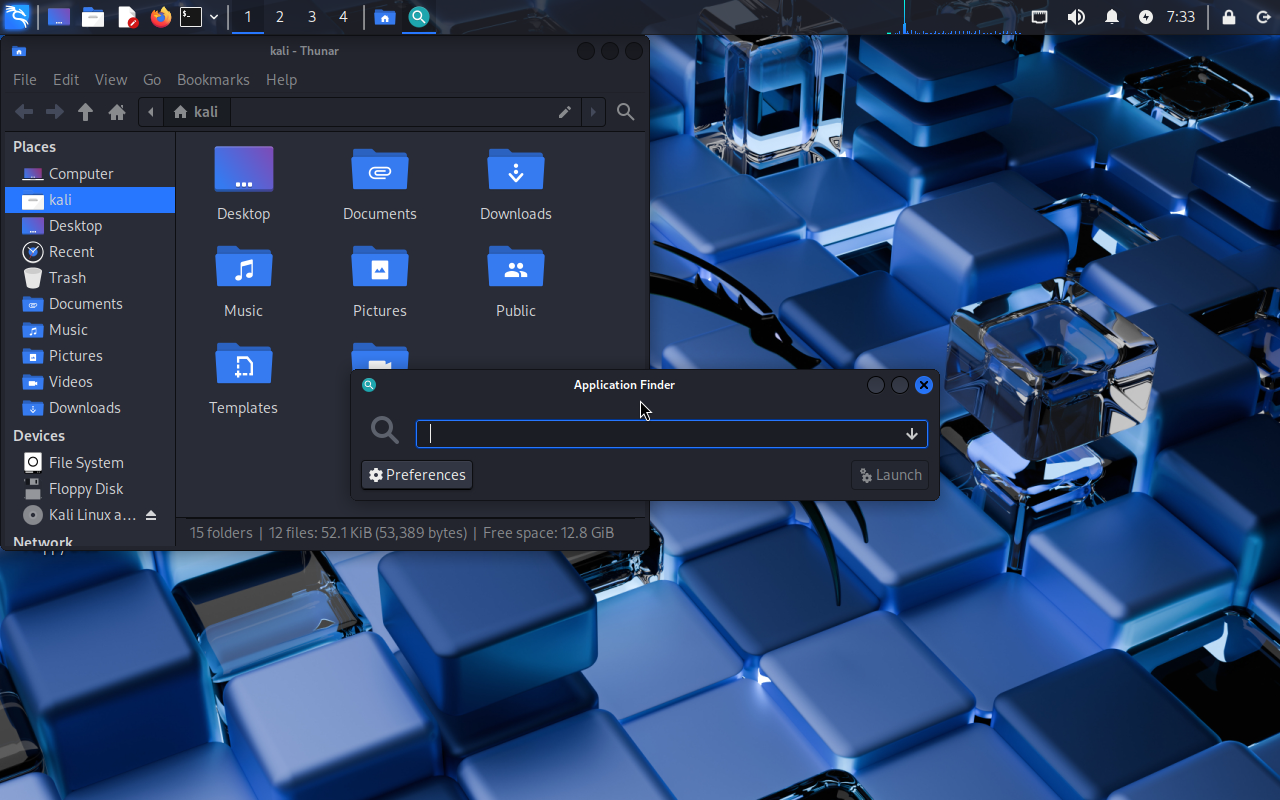Image resolution: width=1280 pixels, height=800 pixels.
Task: Open the terminal dropdown arrow in the panel
Action: coord(214,17)
